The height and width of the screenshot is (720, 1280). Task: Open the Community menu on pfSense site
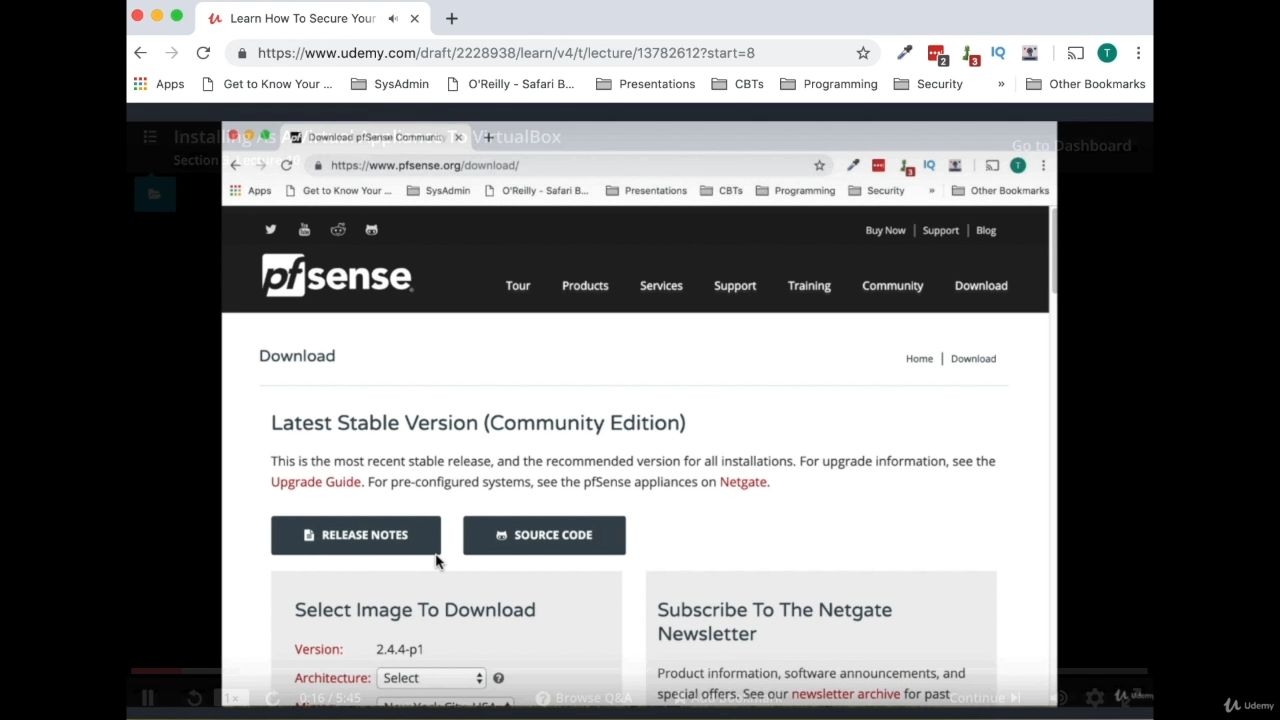pos(893,286)
